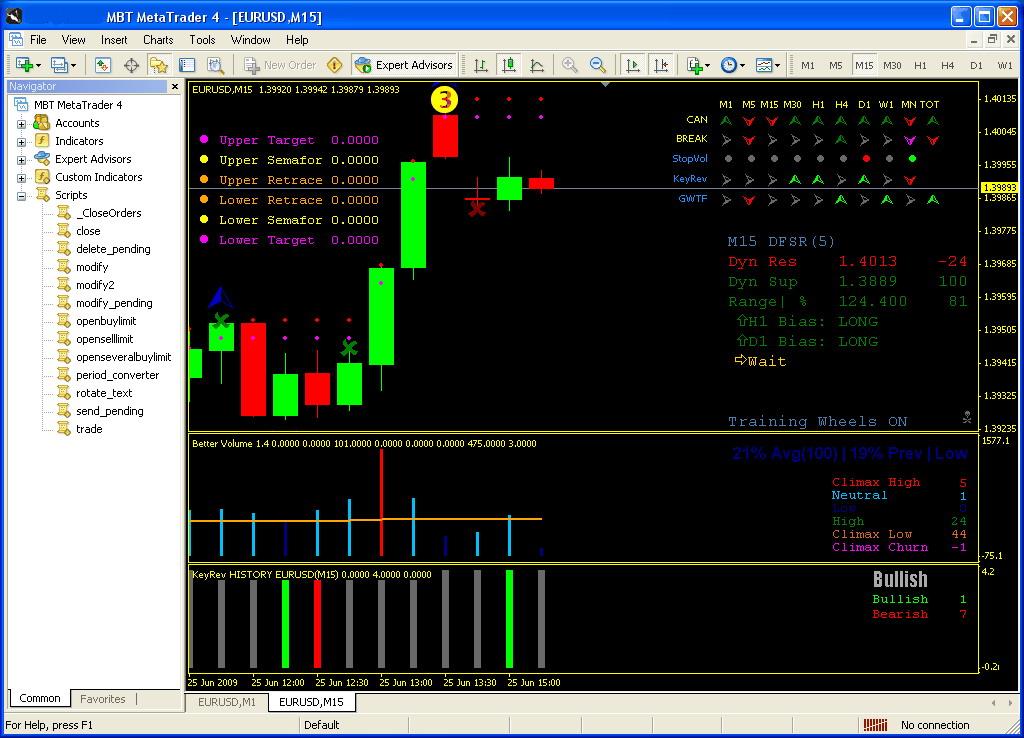Click the MetaEditor yellow diamond icon
The height and width of the screenshot is (738, 1024).
click(334, 65)
